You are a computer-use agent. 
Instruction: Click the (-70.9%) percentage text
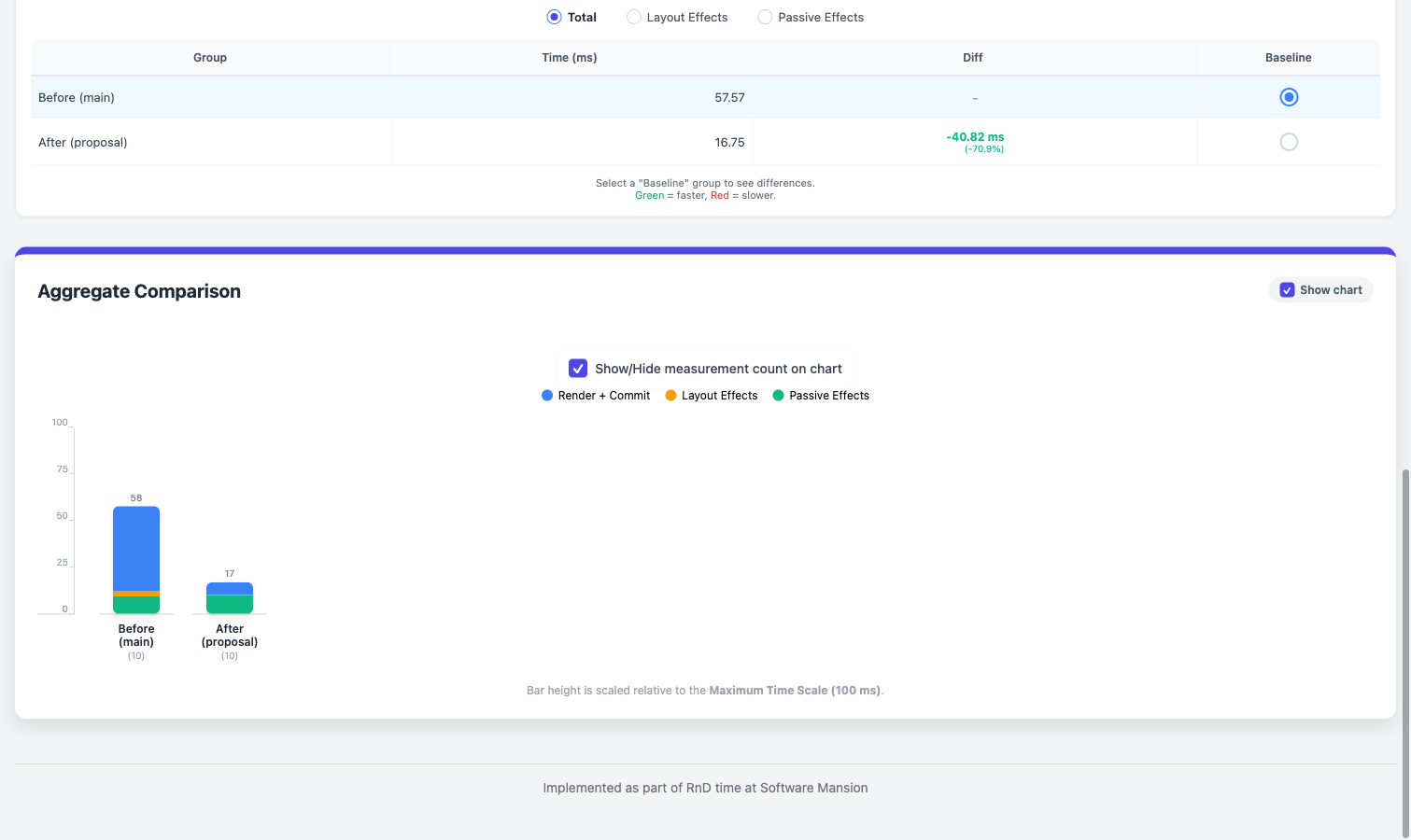tap(984, 149)
